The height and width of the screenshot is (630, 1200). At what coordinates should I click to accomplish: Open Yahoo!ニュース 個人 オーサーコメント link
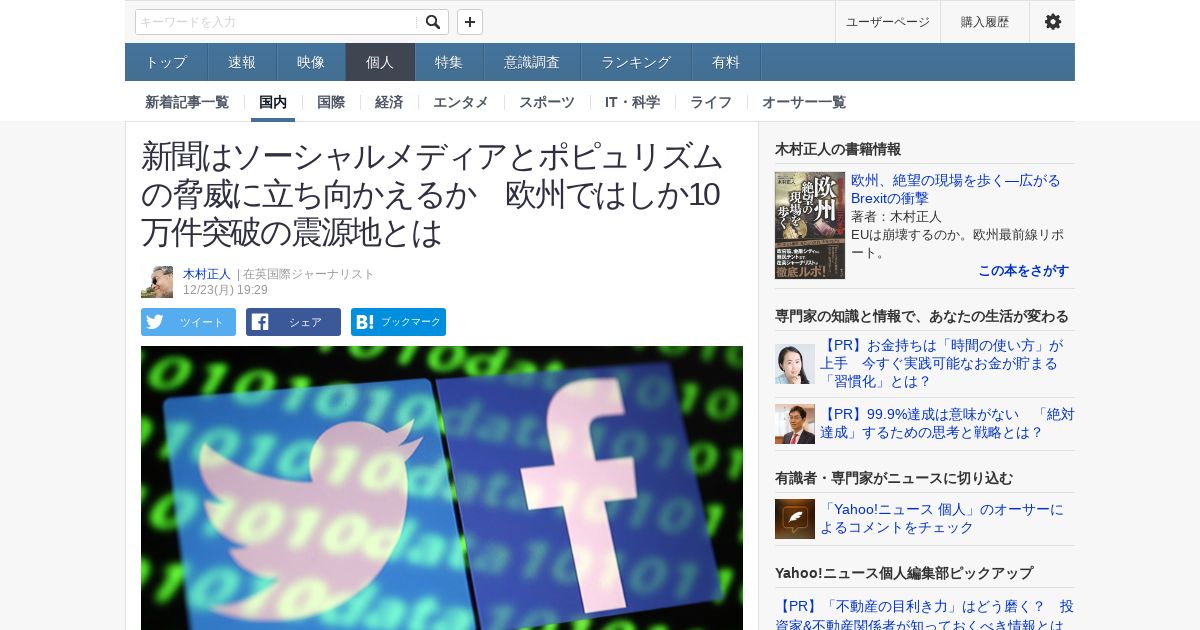click(x=942, y=518)
